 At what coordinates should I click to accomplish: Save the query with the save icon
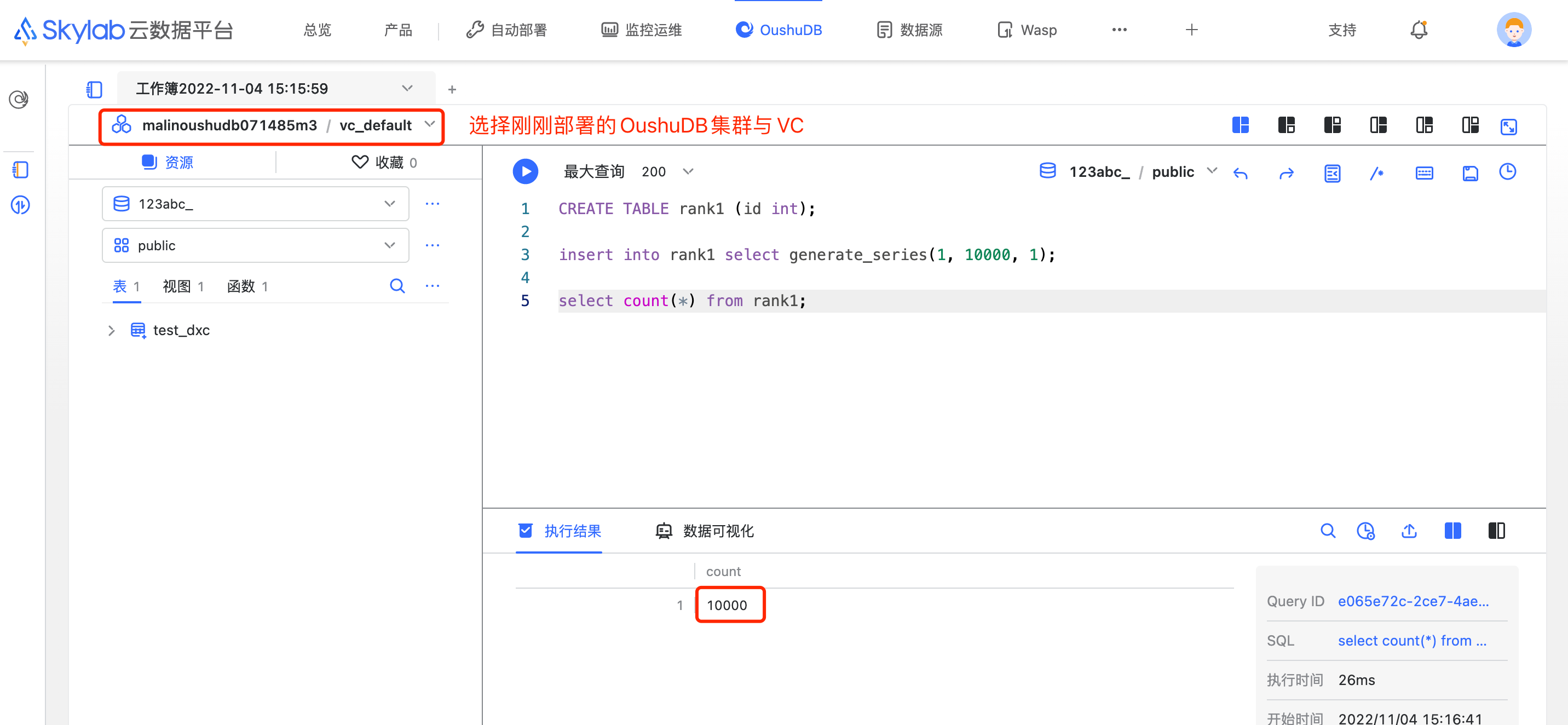1470,174
